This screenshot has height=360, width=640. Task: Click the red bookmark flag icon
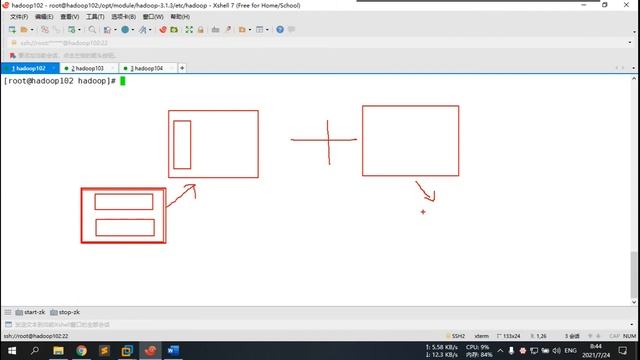pyautogui.click(x=13, y=56)
